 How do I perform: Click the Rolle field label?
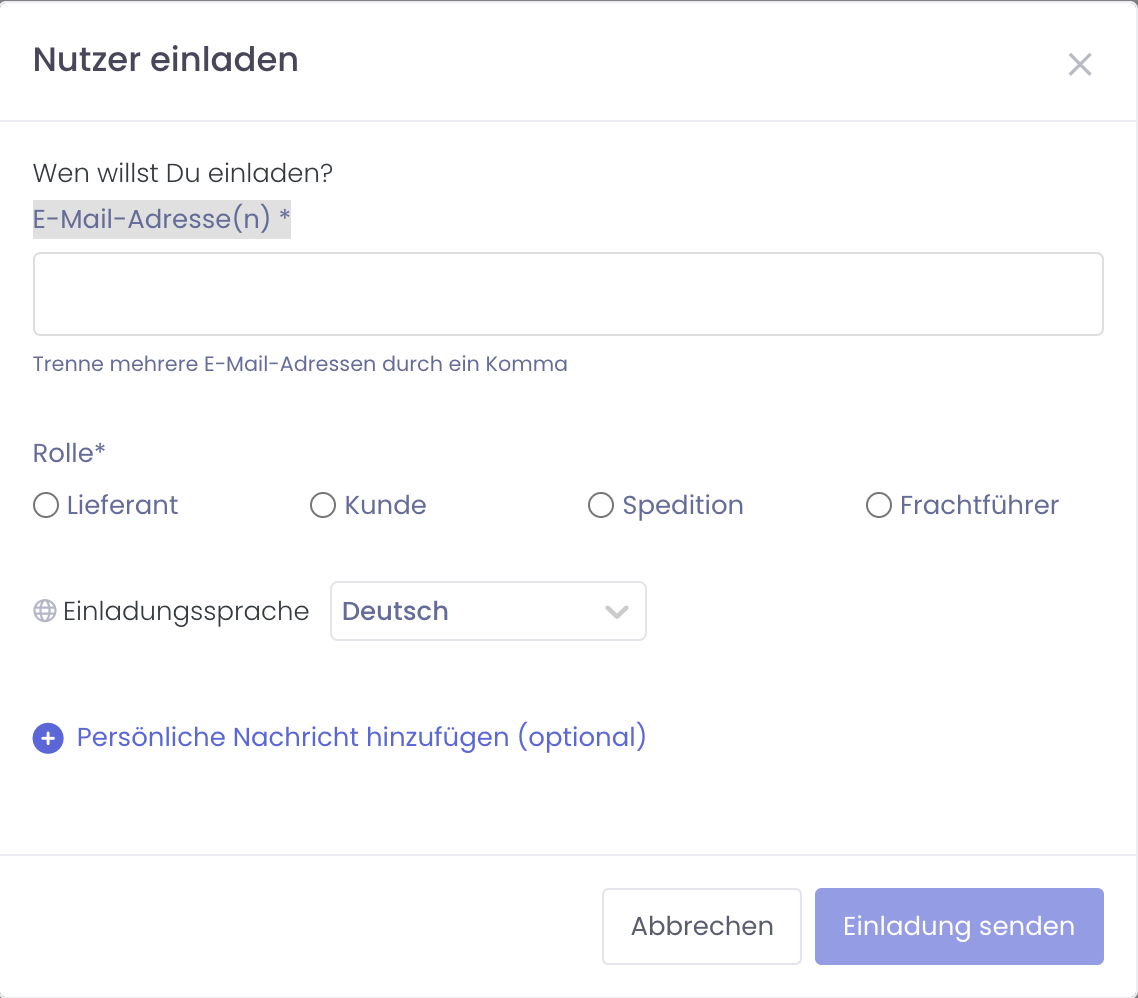click(x=69, y=453)
